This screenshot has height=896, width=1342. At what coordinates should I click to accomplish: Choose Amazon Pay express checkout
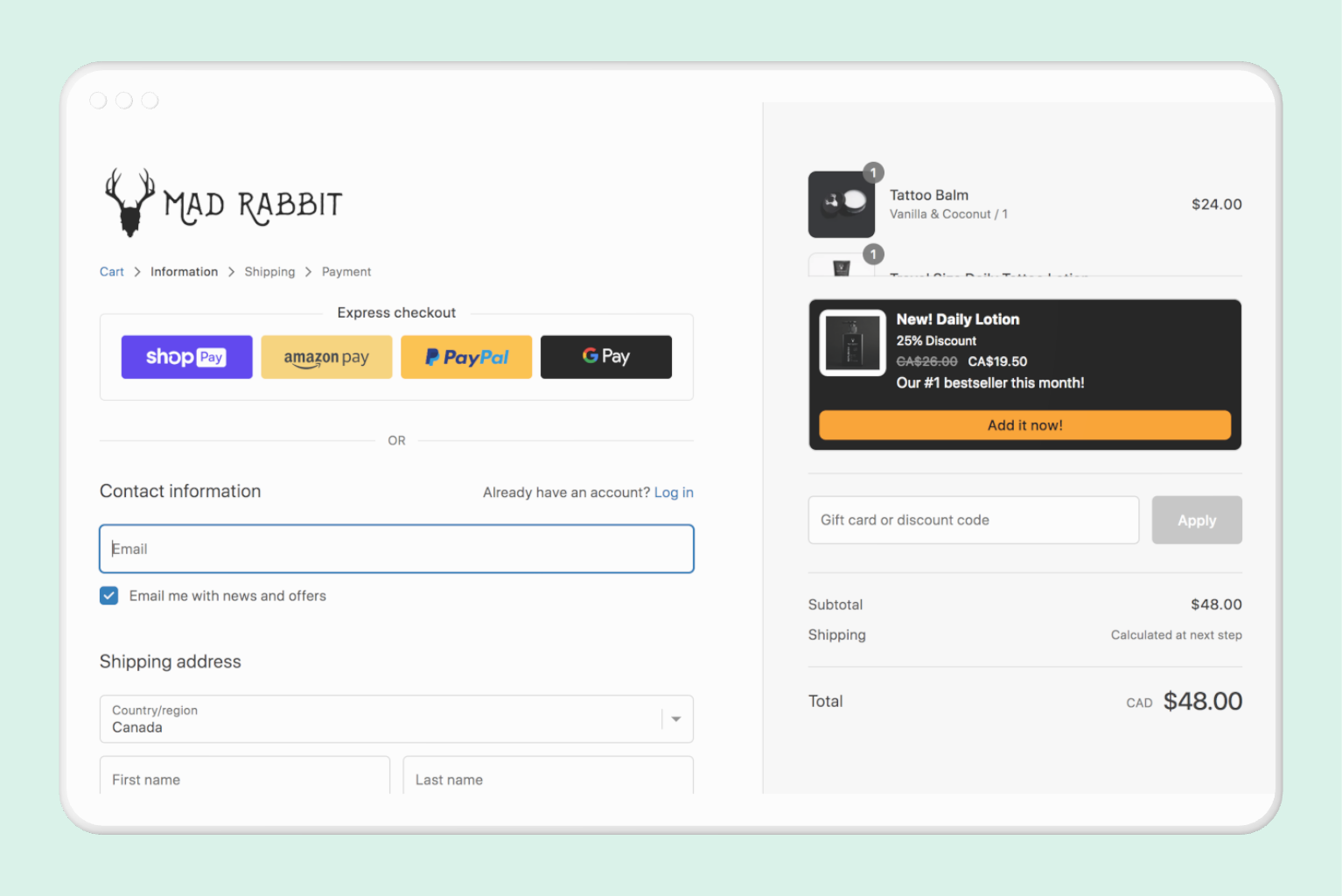point(326,357)
